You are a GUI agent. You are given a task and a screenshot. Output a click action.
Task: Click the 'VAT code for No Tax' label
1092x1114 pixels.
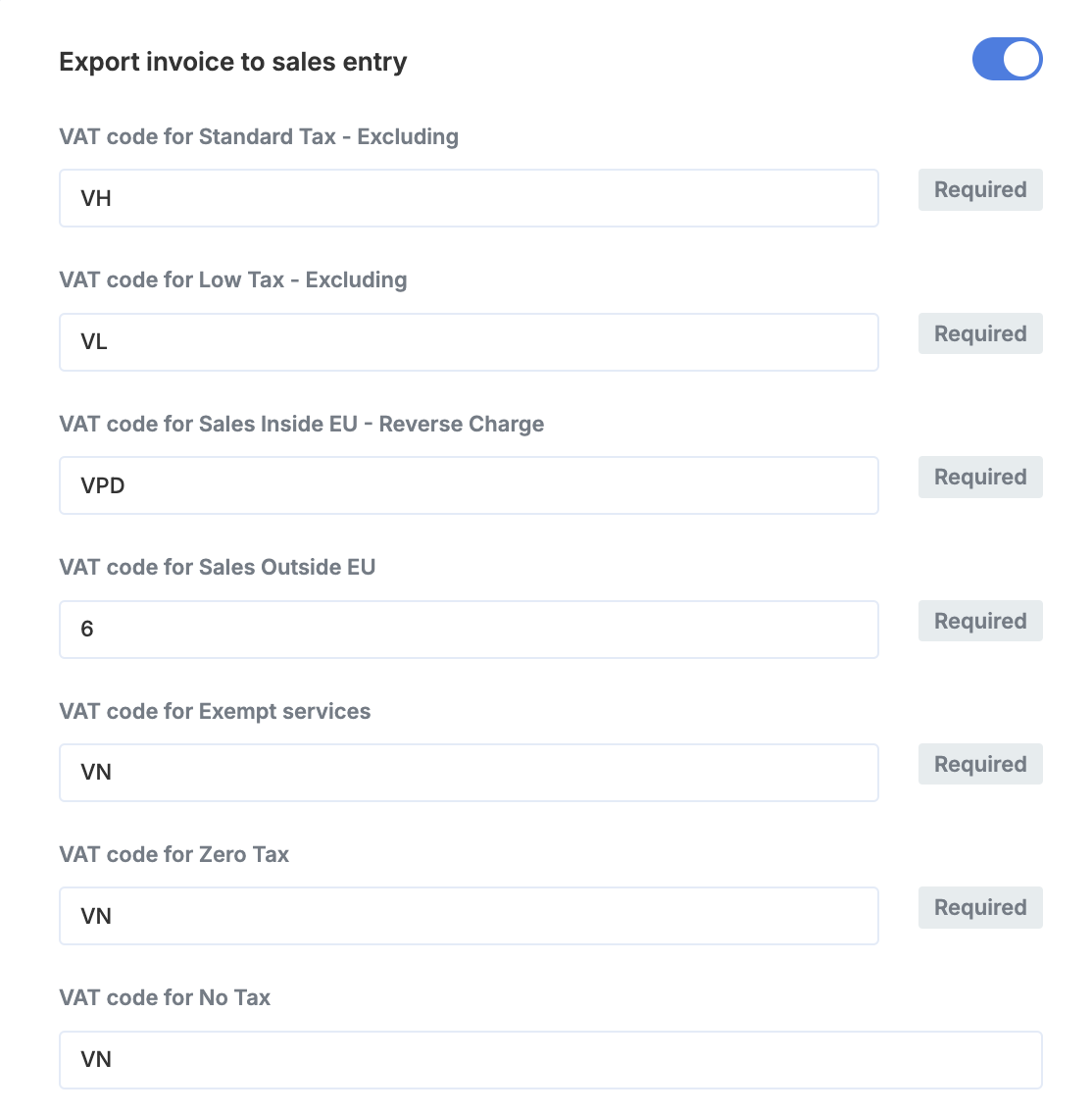tap(165, 997)
